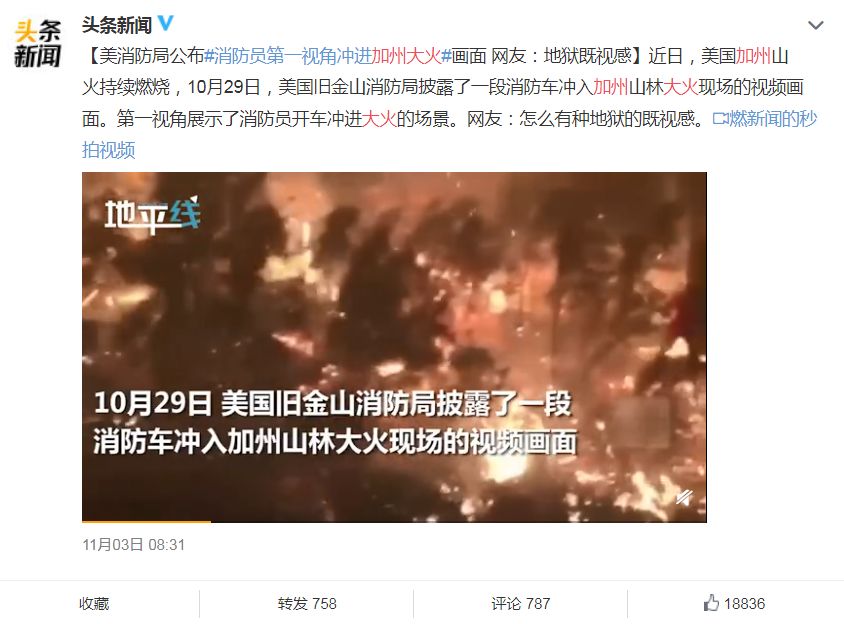This screenshot has width=844, height=624.
Task: Click the like count 18836
Action: click(x=744, y=604)
